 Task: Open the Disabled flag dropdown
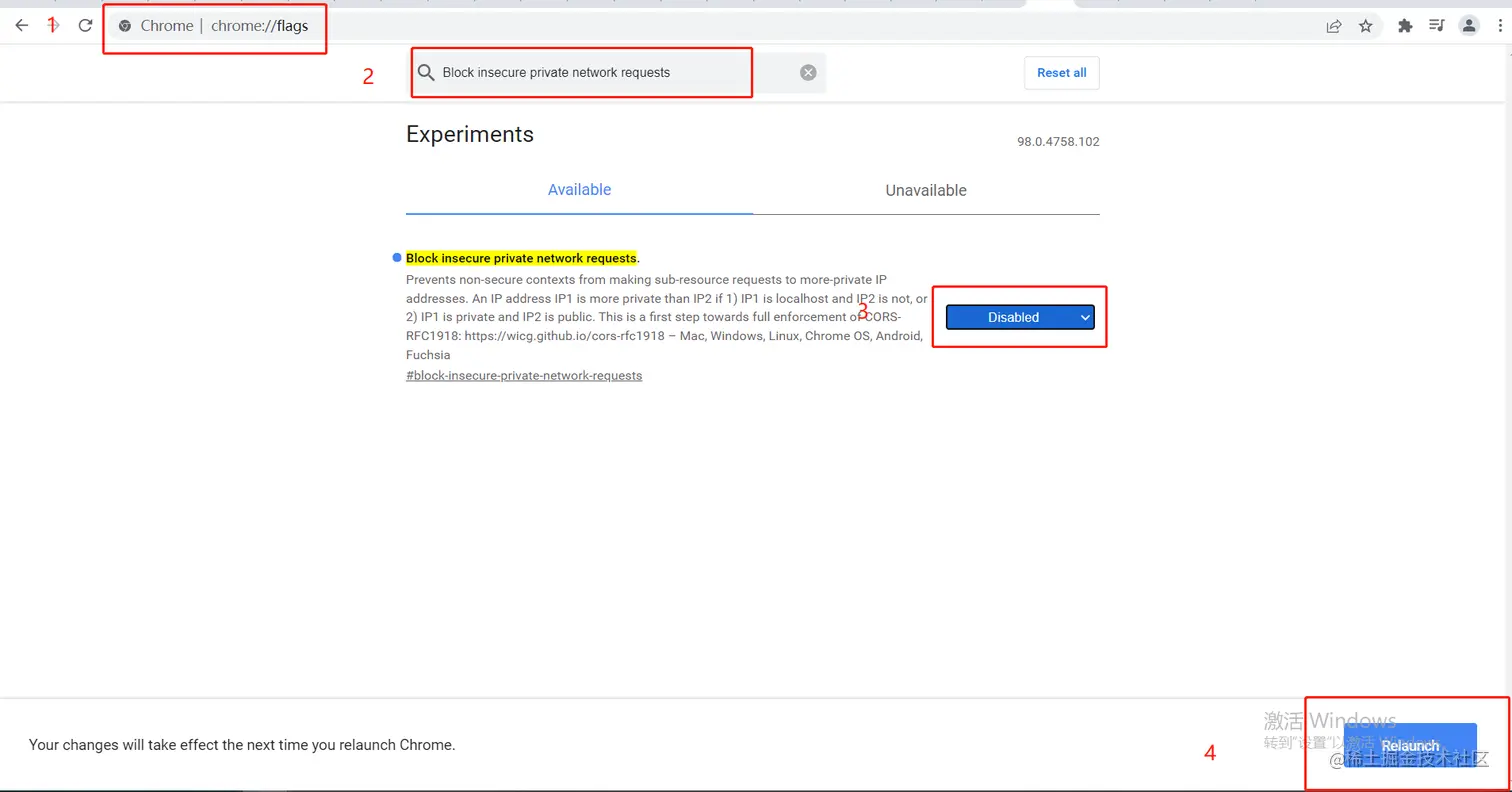point(1020,317)
